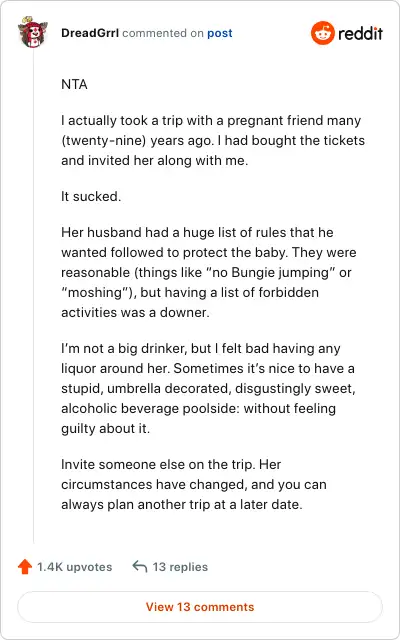Click the word "moshing" in the comment
This screenshot has height=640, width=400.
coord(92,292)
